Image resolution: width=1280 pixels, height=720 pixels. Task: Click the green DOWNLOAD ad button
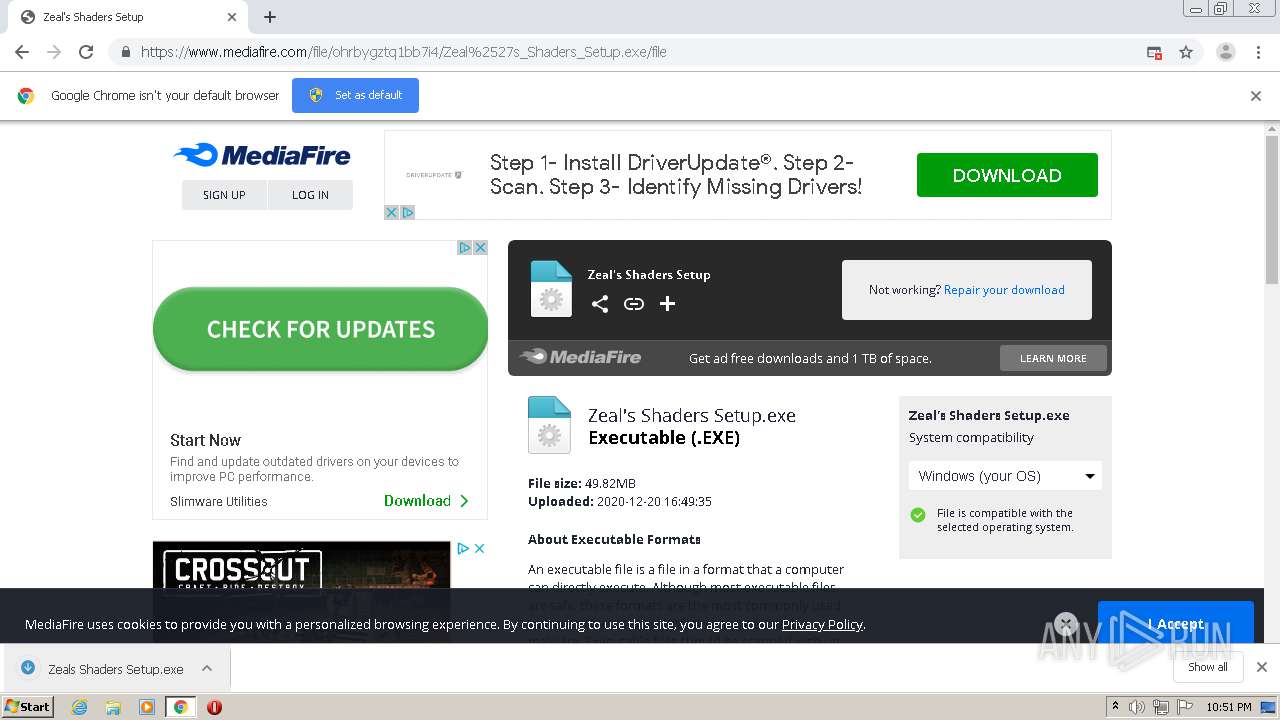tap(1007, 175)
